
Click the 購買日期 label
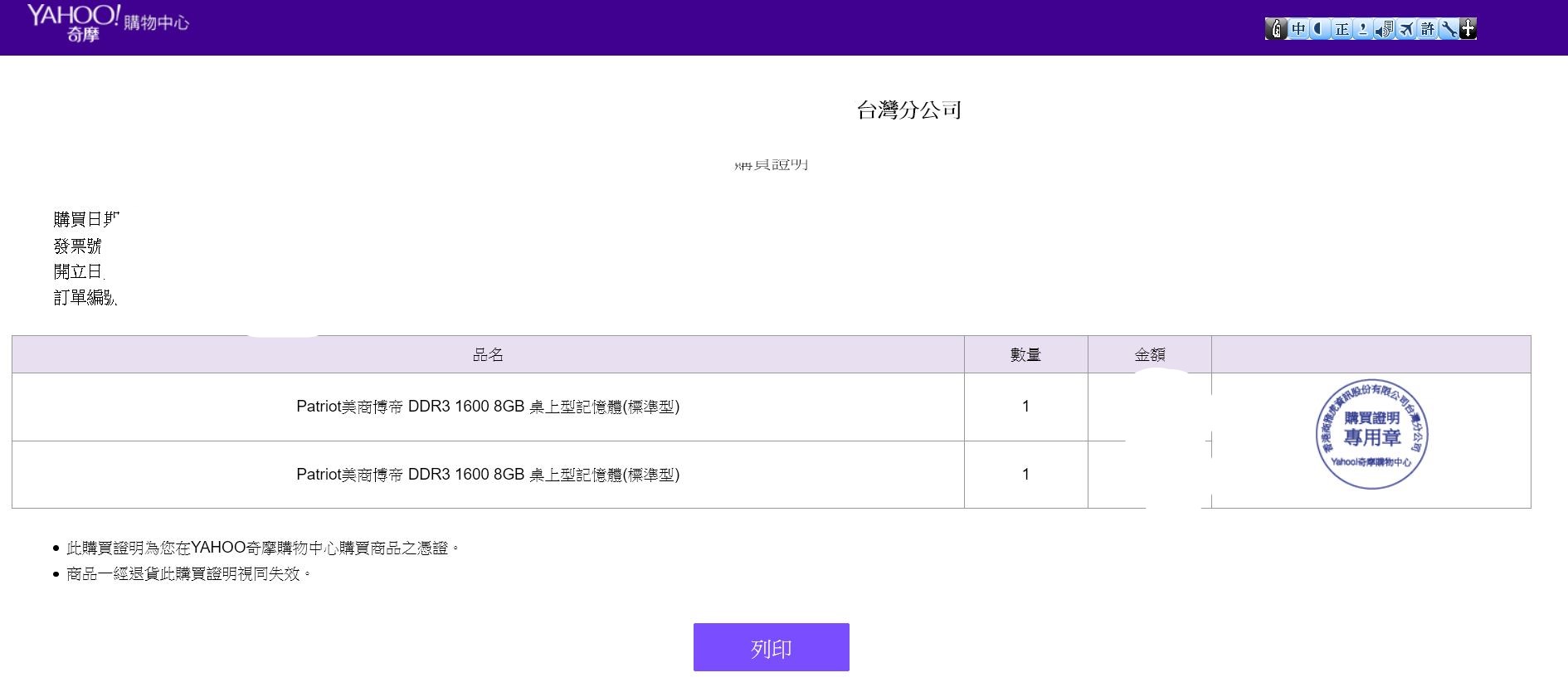[86, 219]
